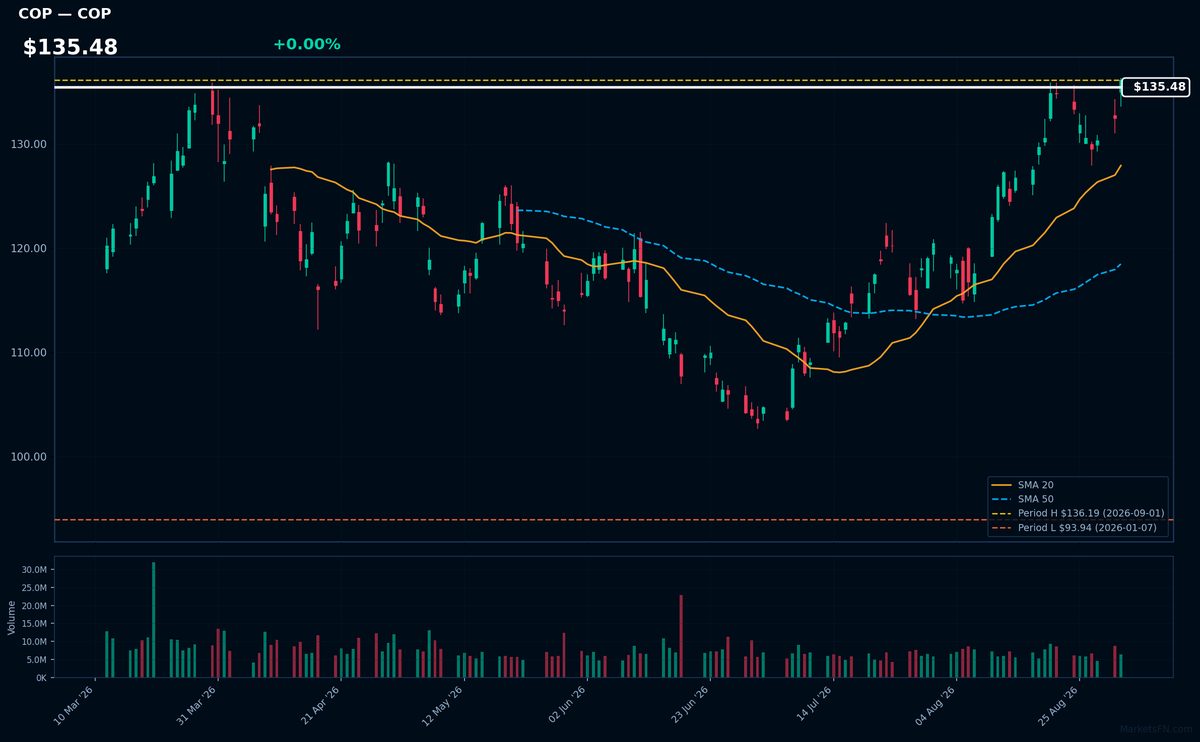
Task: Click the $135.48 price tag on right axis
Action: pyautogui.click(x=1157, y=87)
